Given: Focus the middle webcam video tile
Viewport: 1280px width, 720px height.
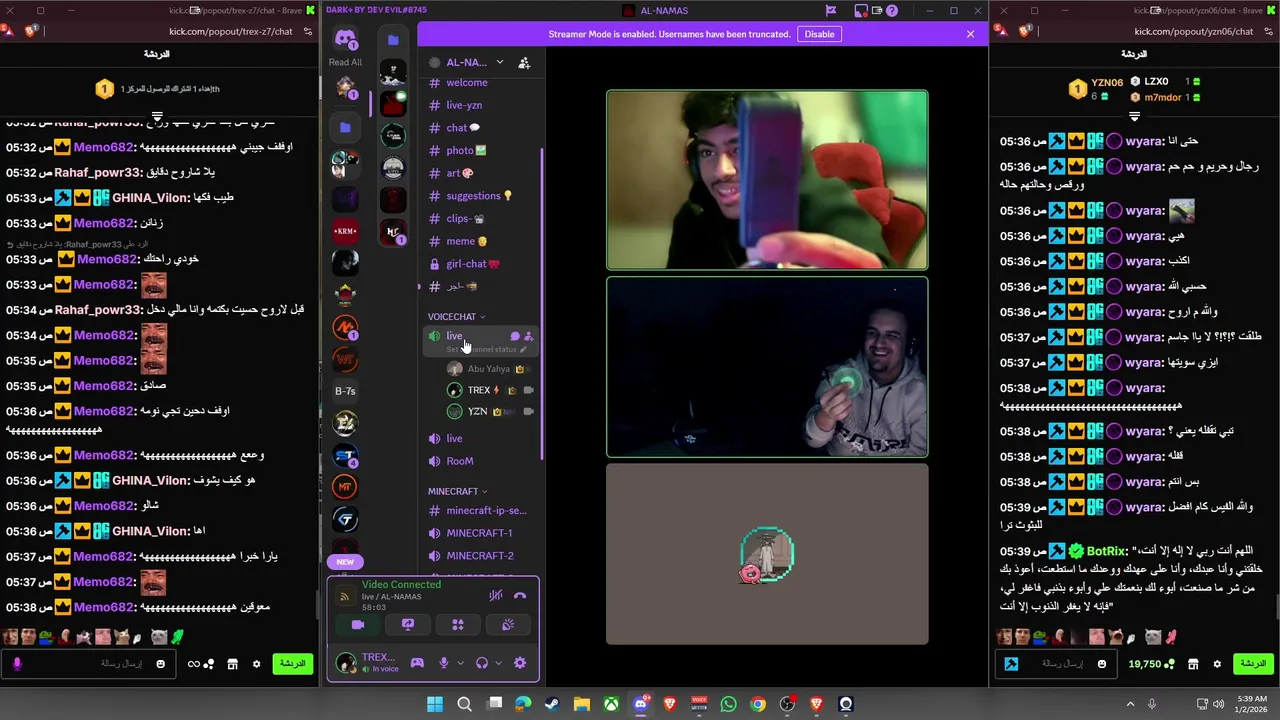Looking at the screenshot, I should click(767, 367).
